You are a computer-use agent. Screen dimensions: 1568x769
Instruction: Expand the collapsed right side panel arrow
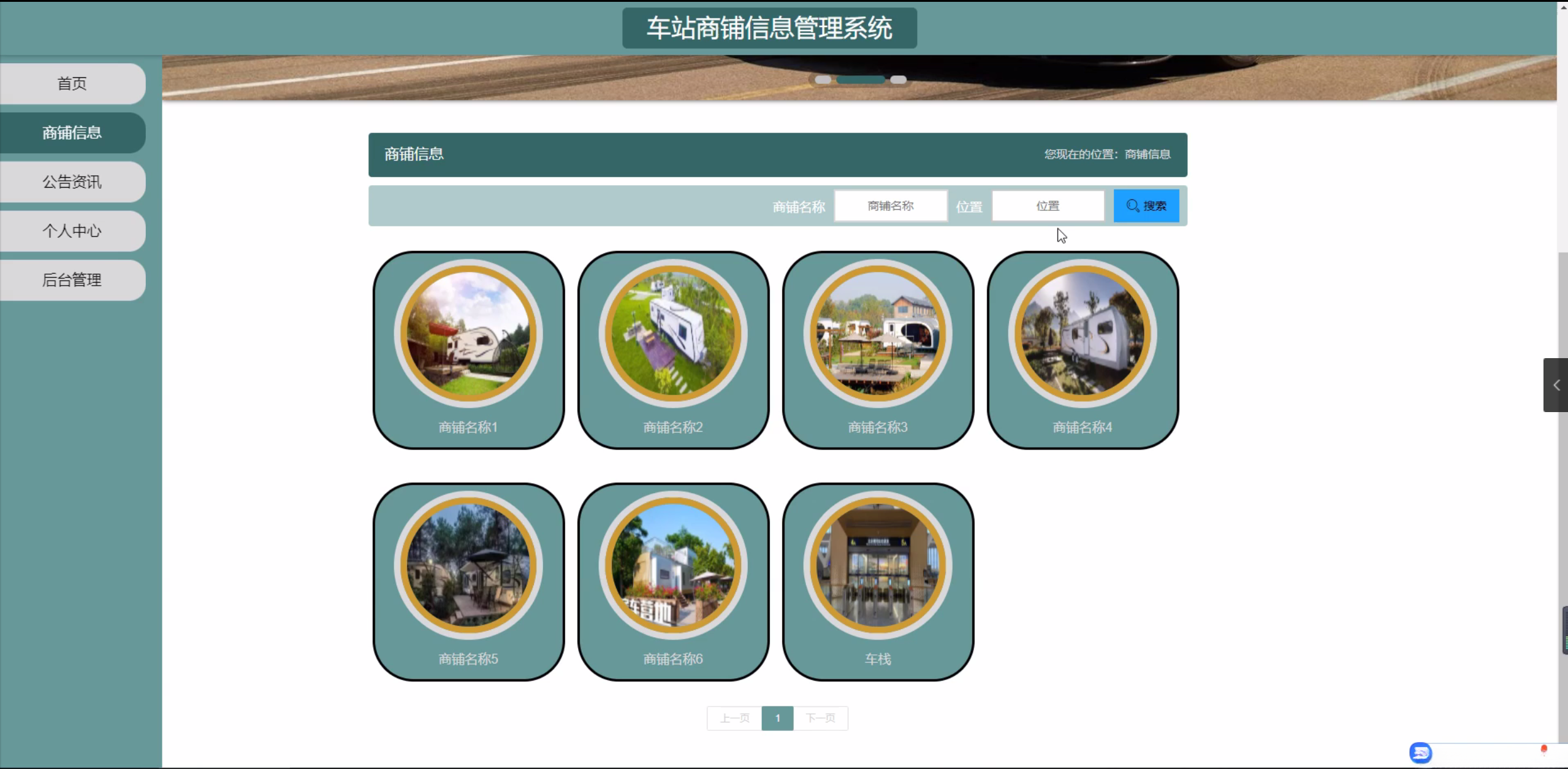[1556, 385]
